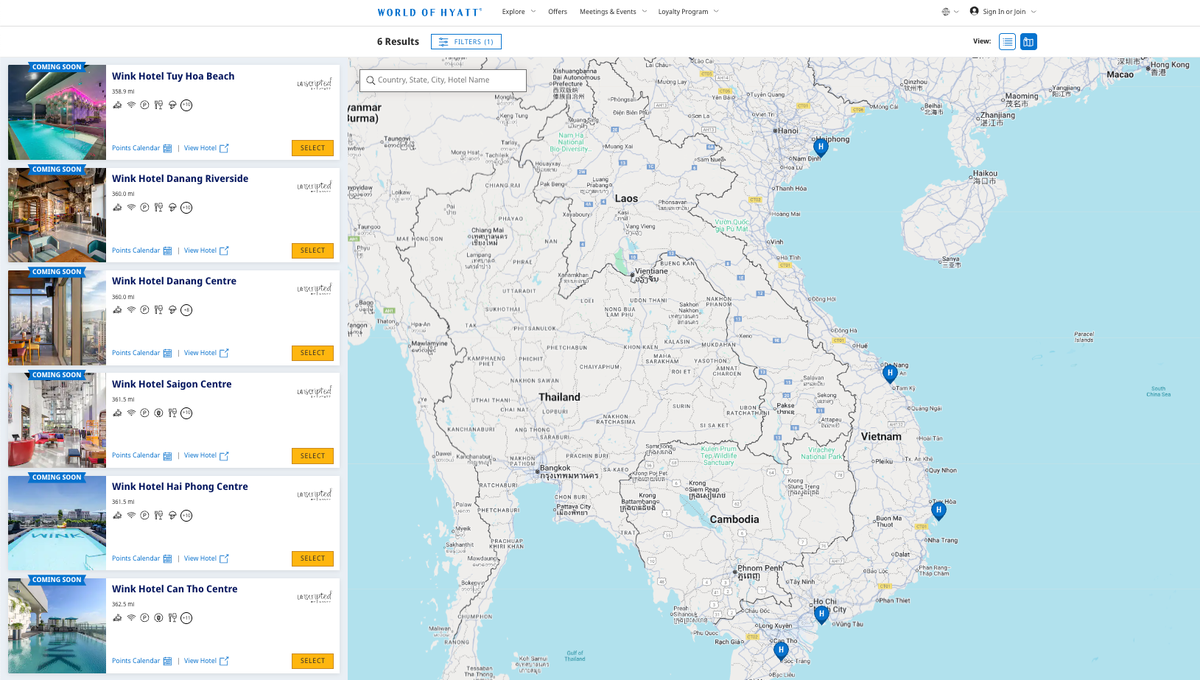Screen dimensions: 1200x680
Task: Click the World of Hyatt logo
Action: click(x=430, y=12)
